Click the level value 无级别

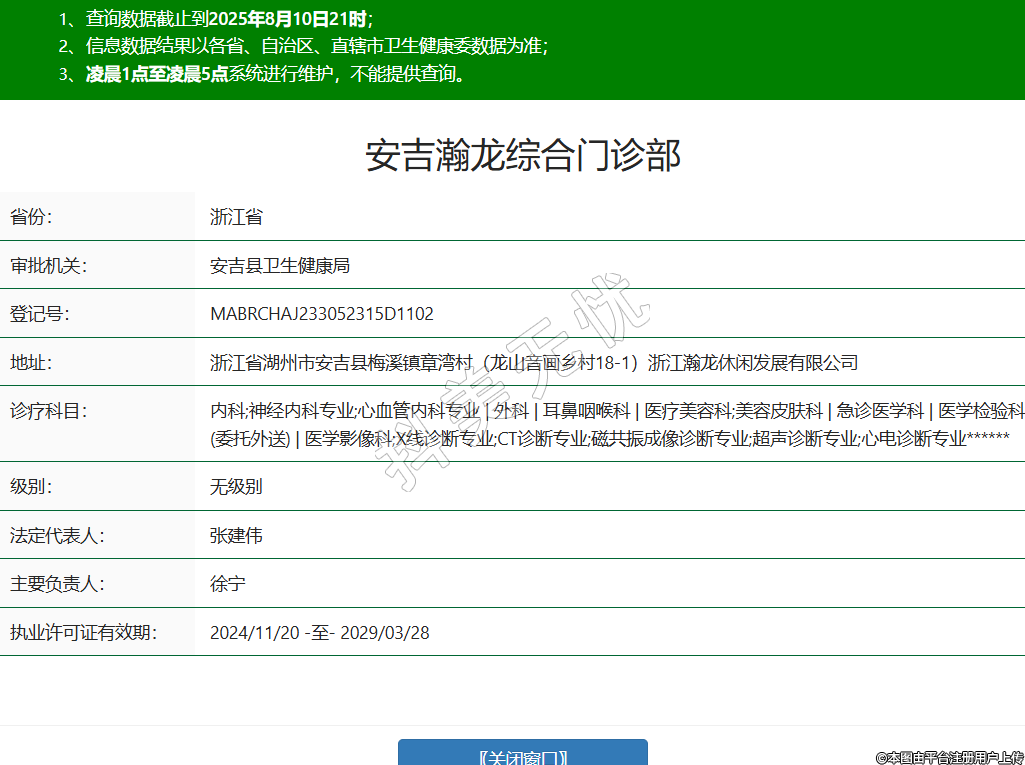coord(236,487)
